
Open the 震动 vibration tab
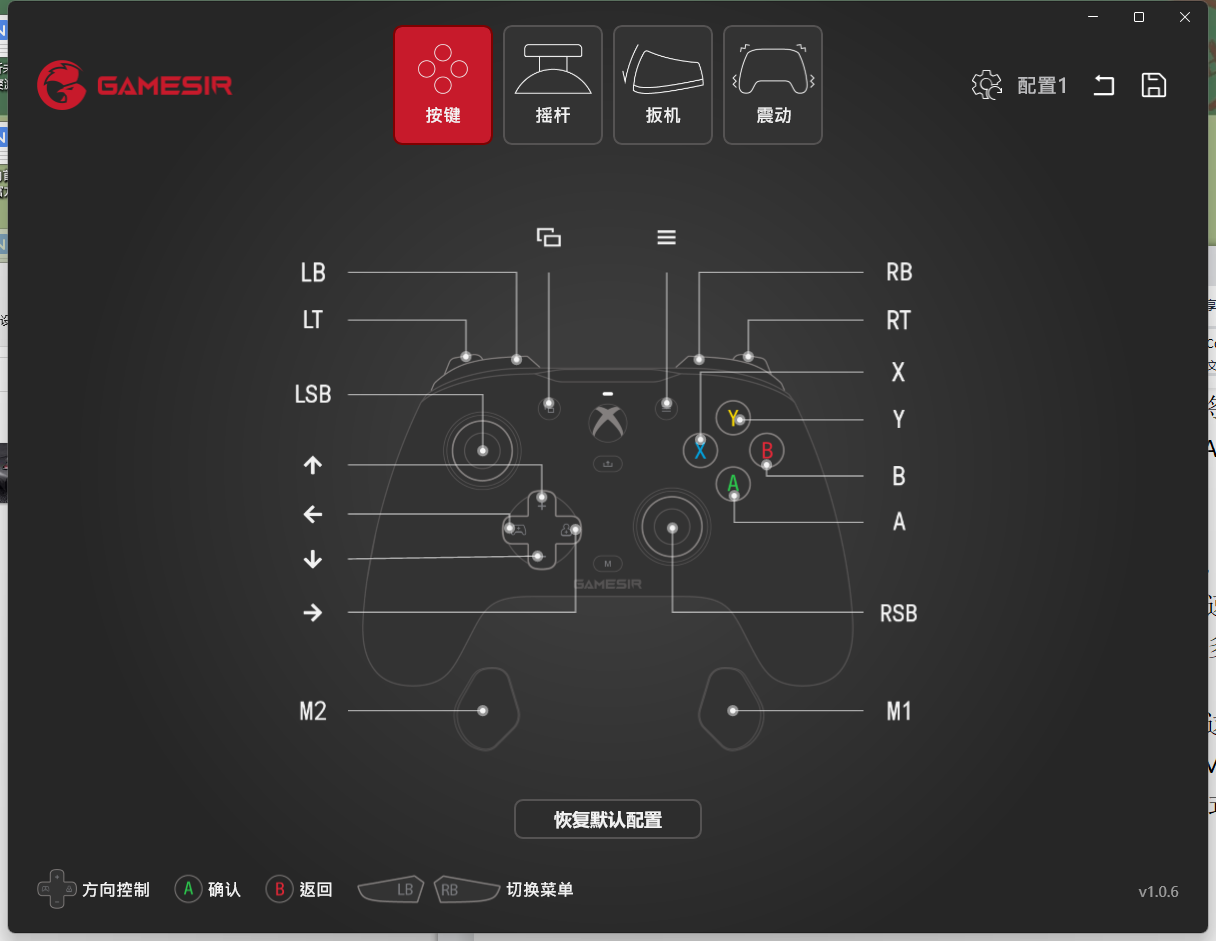coord(773,85)
